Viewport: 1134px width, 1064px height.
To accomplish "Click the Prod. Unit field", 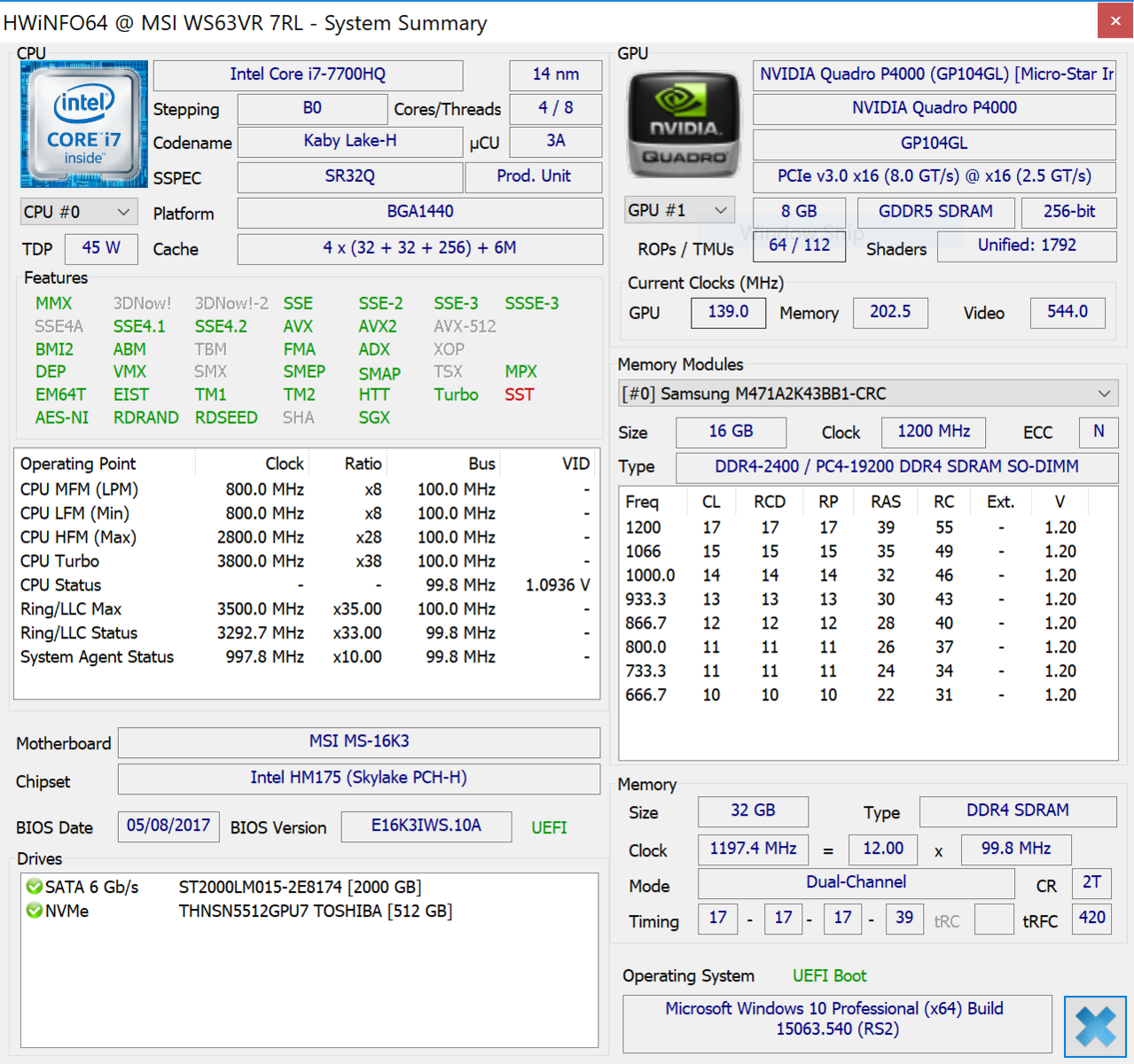I will coord(533,176).
